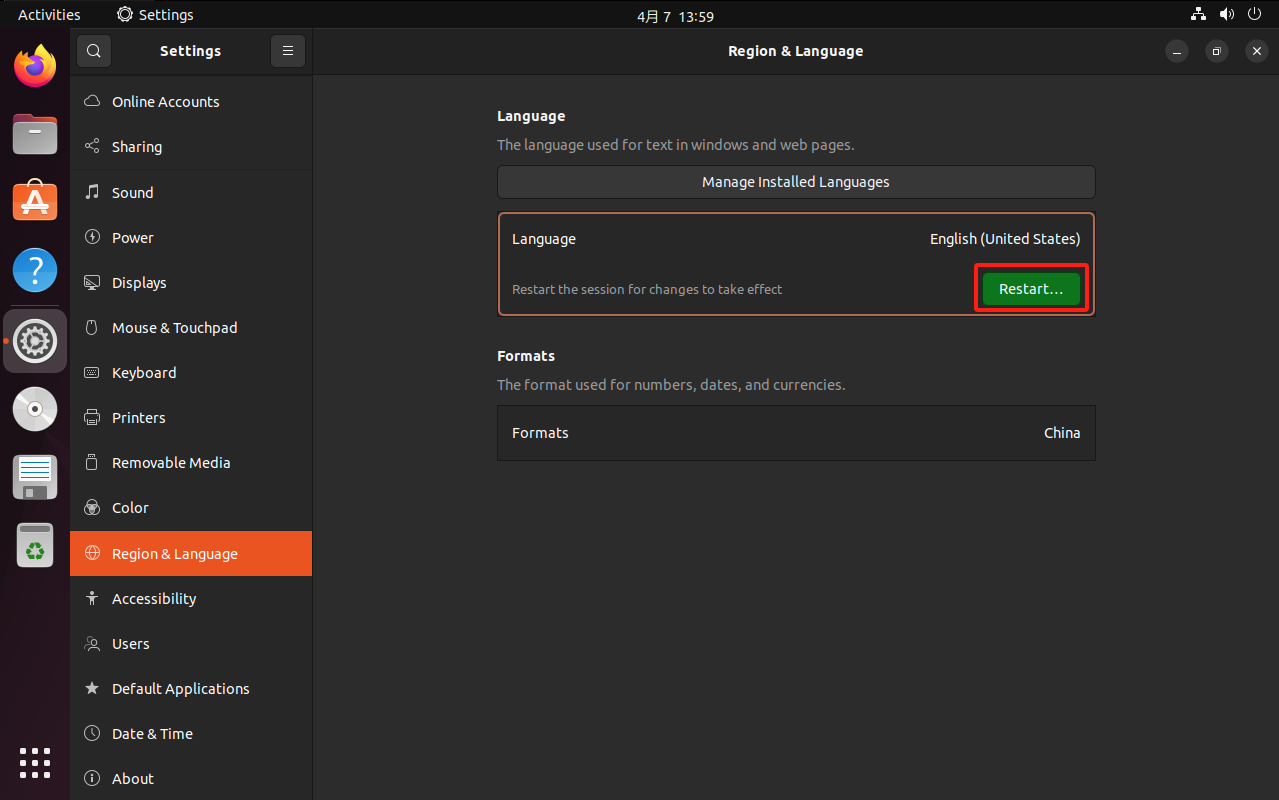
Task: Go to Removable Media settings panel
Action: click(x=191, y=462)
